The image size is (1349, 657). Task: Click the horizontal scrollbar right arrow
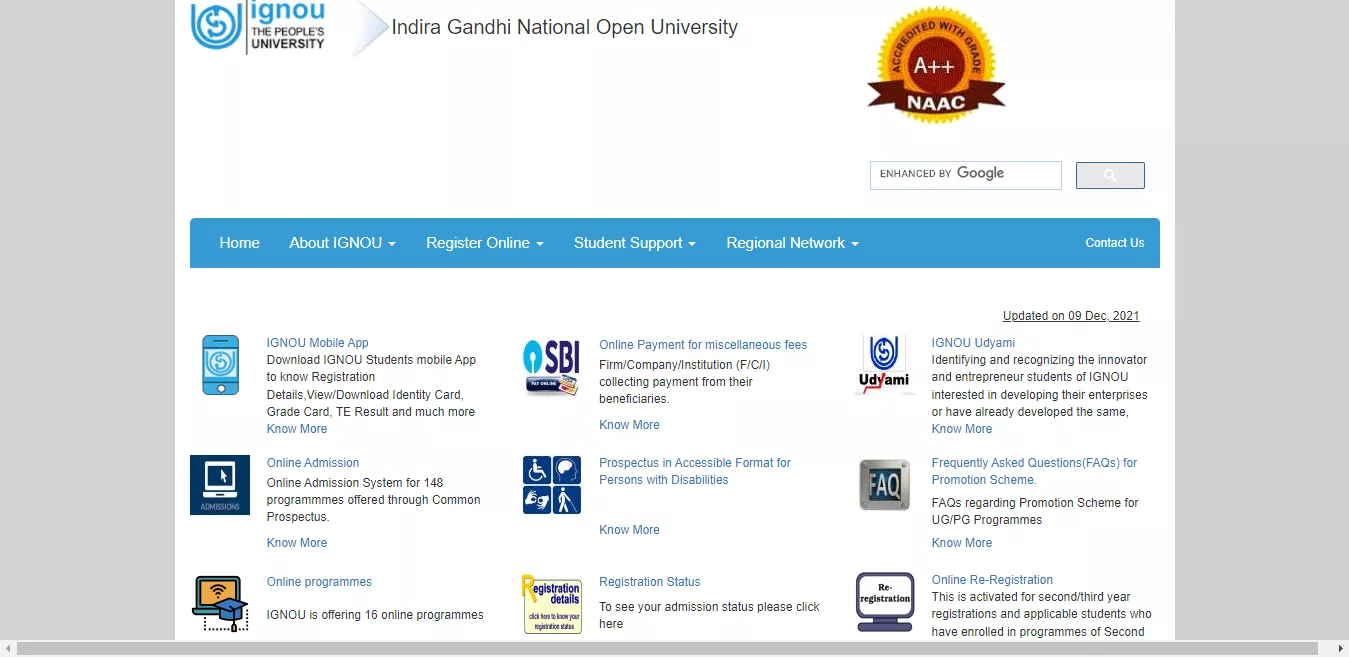(x=1340, y=649)
